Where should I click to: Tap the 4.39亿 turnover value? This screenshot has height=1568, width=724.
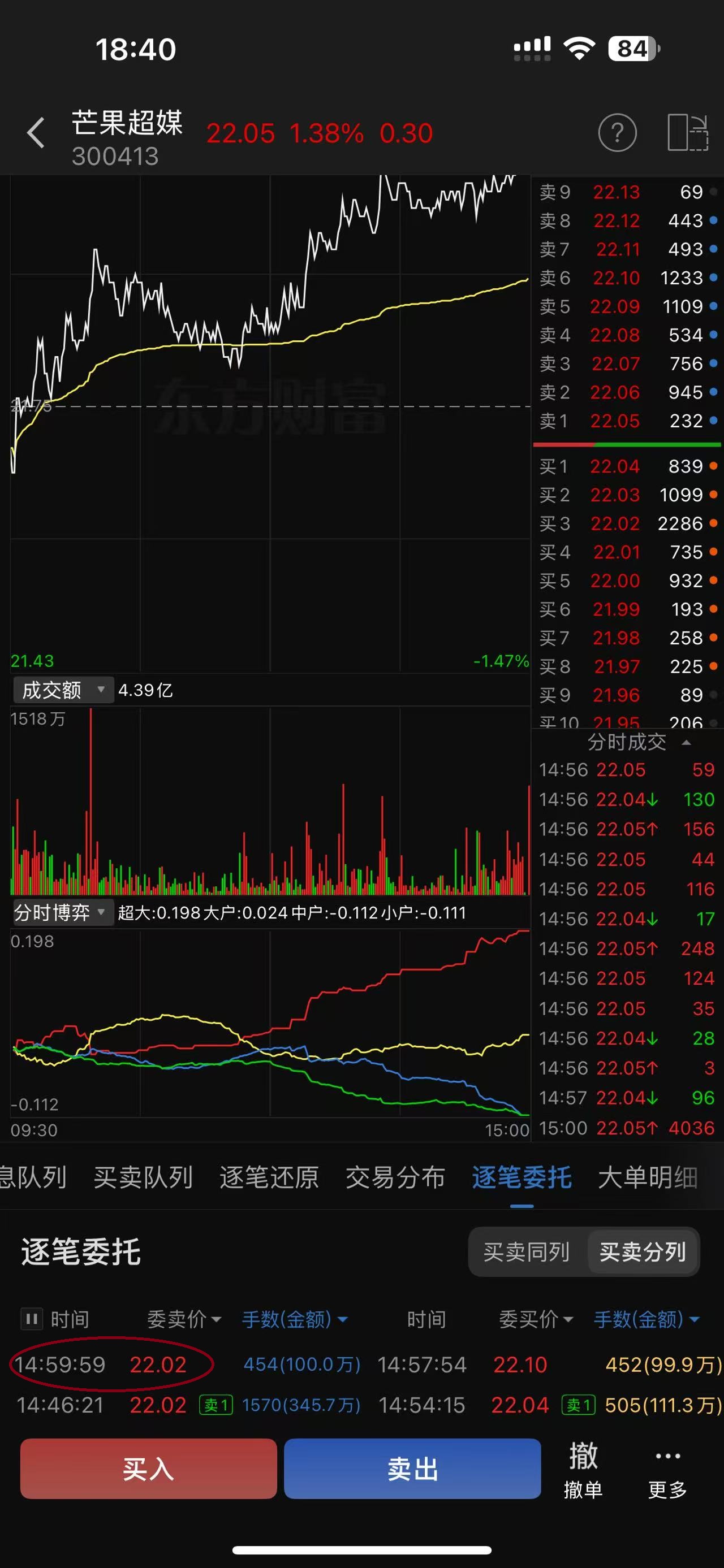coord(145,690)
